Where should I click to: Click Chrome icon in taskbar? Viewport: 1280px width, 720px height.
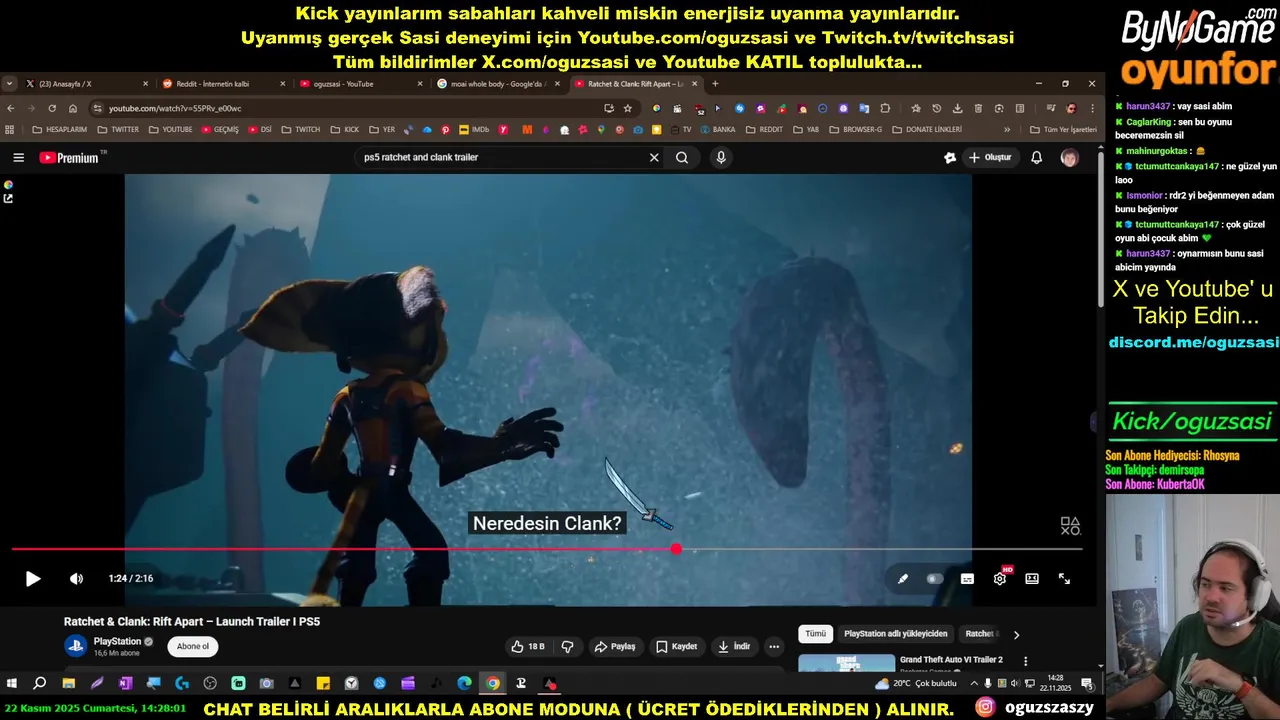click(493, 684)
